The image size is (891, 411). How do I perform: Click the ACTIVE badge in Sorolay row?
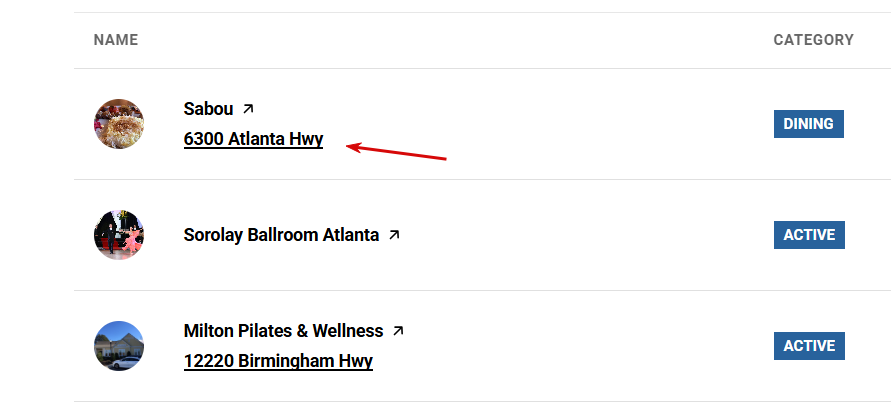[x=809, y=235]
